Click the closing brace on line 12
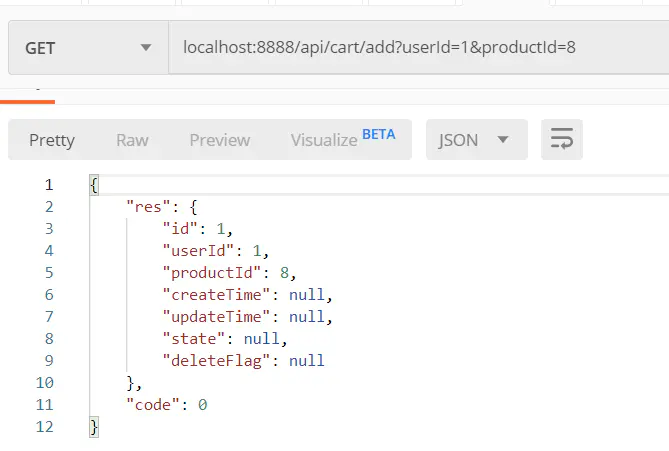Screen dimensions: 669x451 pyautogui.click(x=94, y=427)
